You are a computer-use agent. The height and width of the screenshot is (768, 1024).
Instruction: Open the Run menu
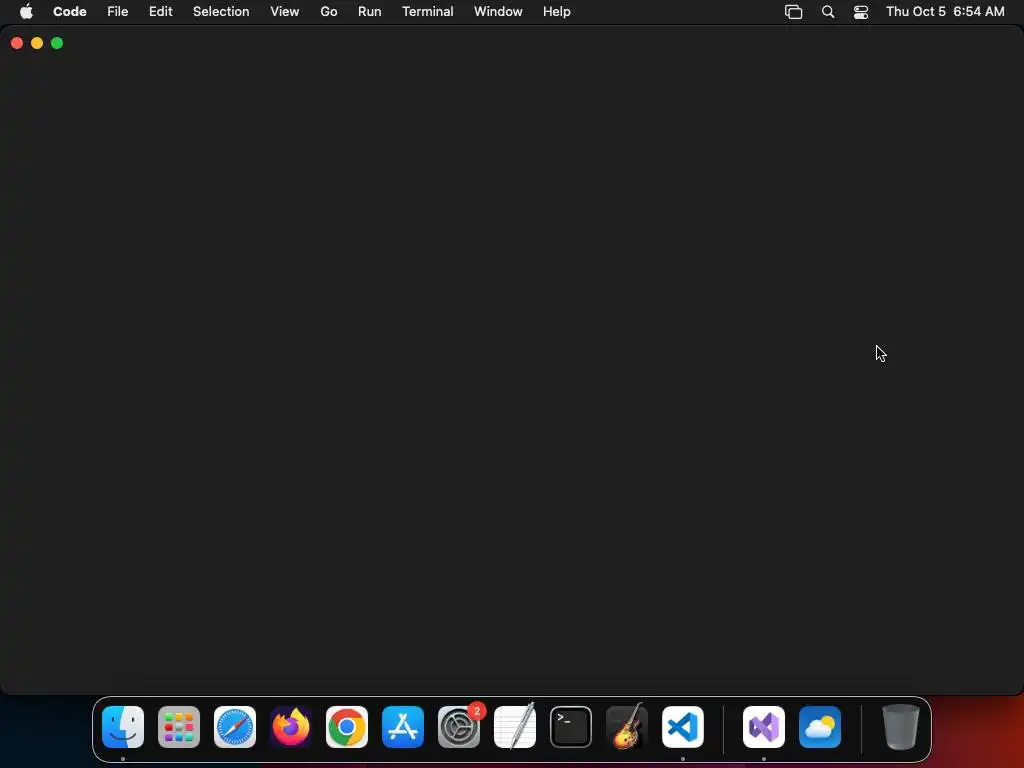370,12
